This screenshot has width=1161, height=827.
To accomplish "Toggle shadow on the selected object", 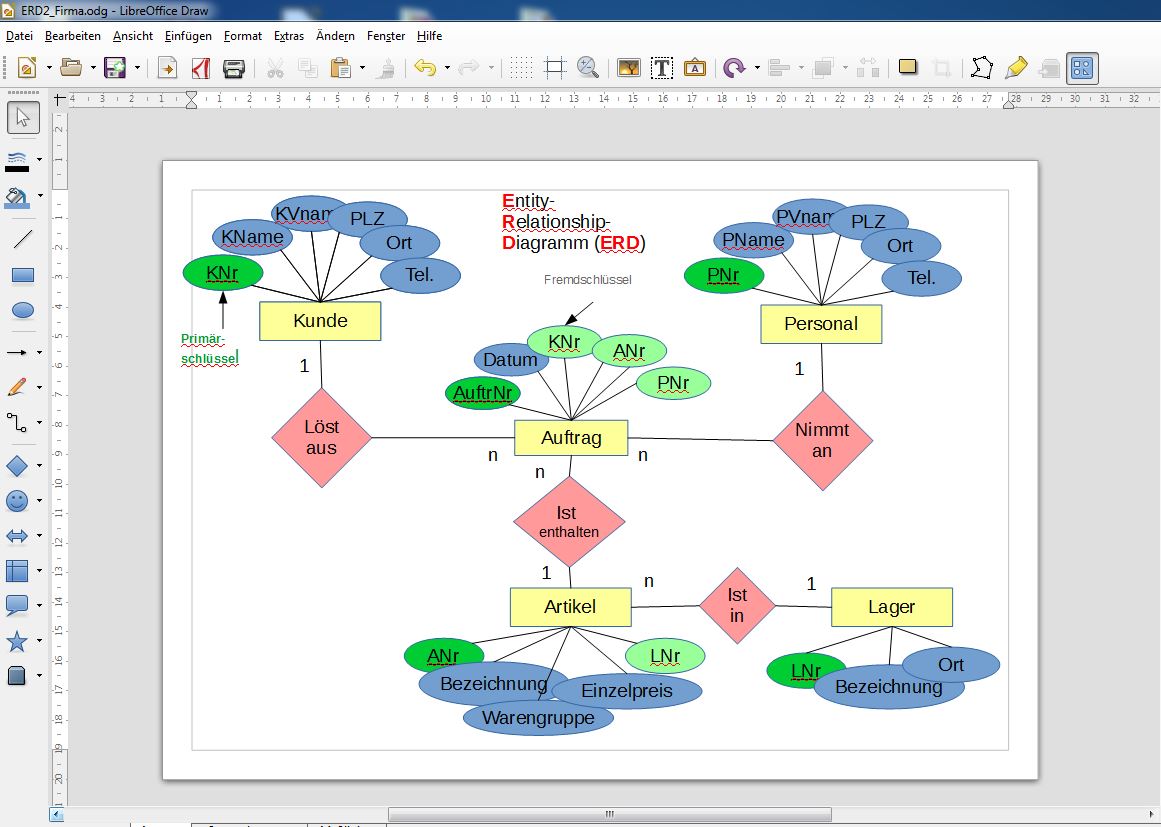I will (908, 67).
